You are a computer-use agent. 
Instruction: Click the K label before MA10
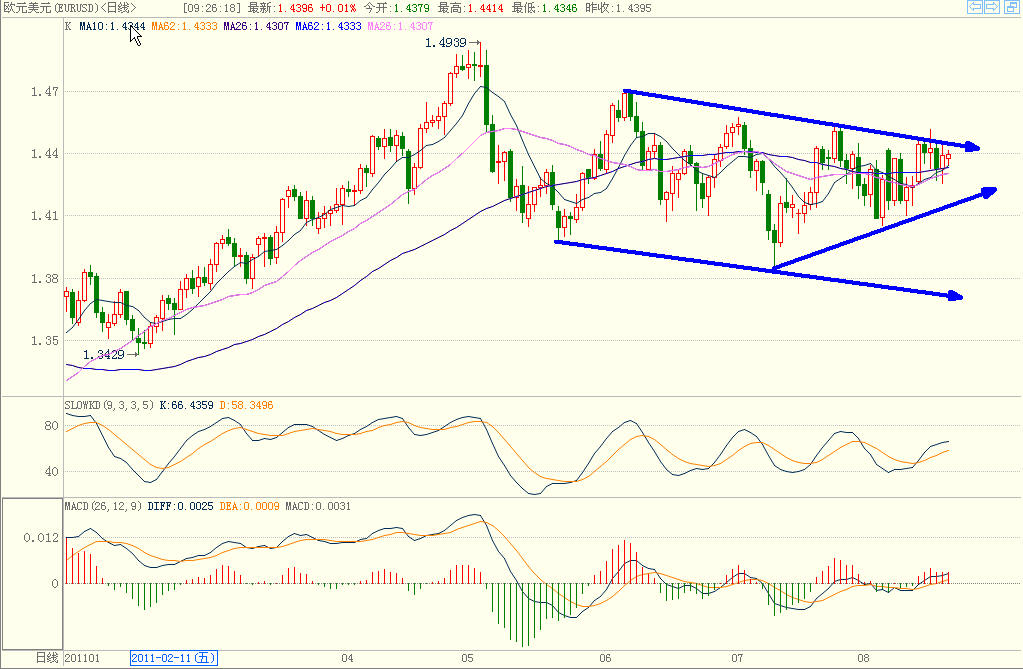click(x=69, y=26)
